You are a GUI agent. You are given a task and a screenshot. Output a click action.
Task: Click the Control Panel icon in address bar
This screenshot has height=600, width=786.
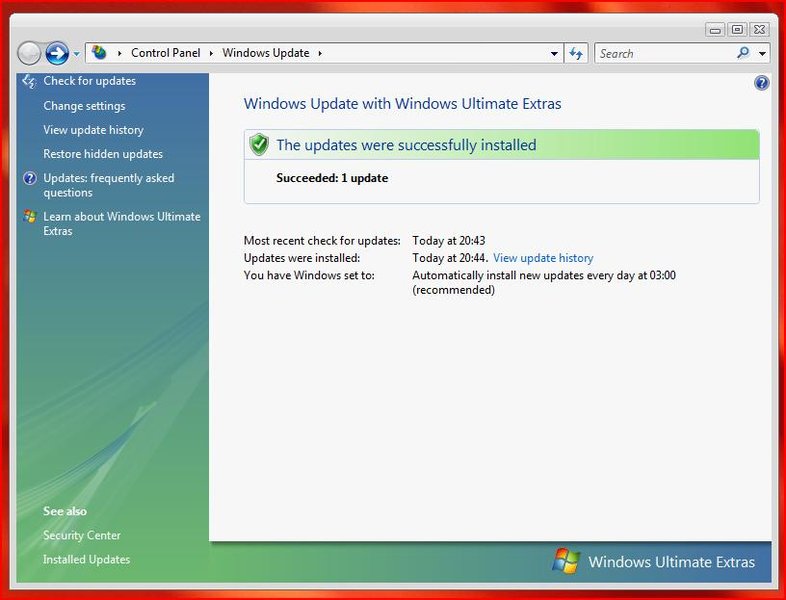pos(100,53)
